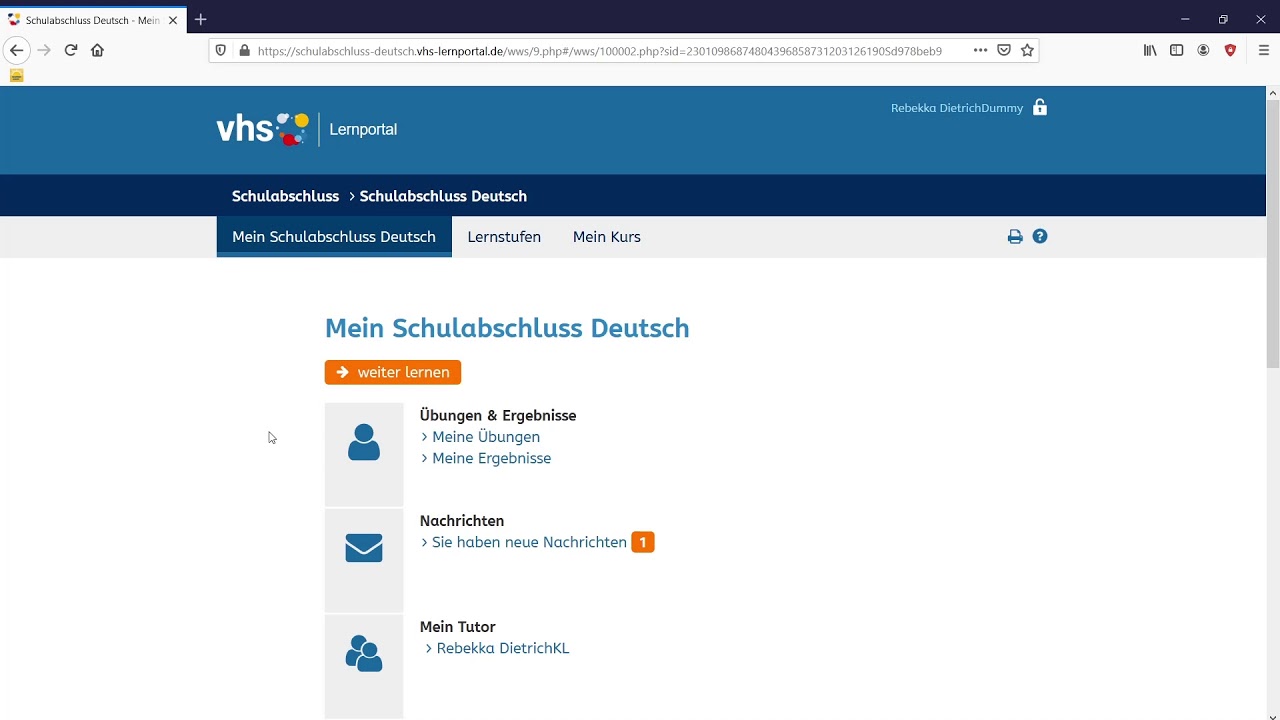The image size is (1280, 720).
Task: Click the red shield extension icon
Action: 1231,50
